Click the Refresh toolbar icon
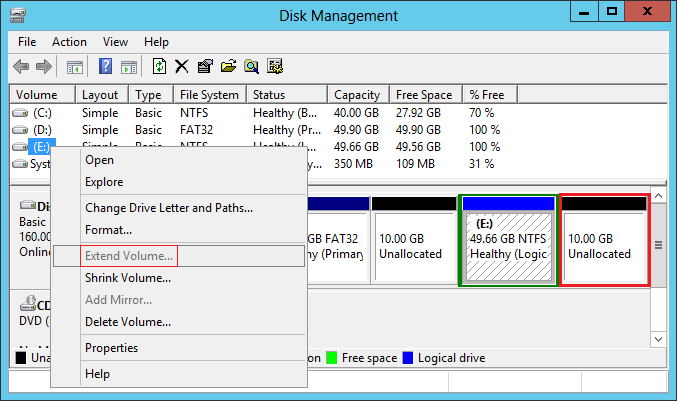Image resolution: width=677 pixels, height=401 pixels. [159, 67]
